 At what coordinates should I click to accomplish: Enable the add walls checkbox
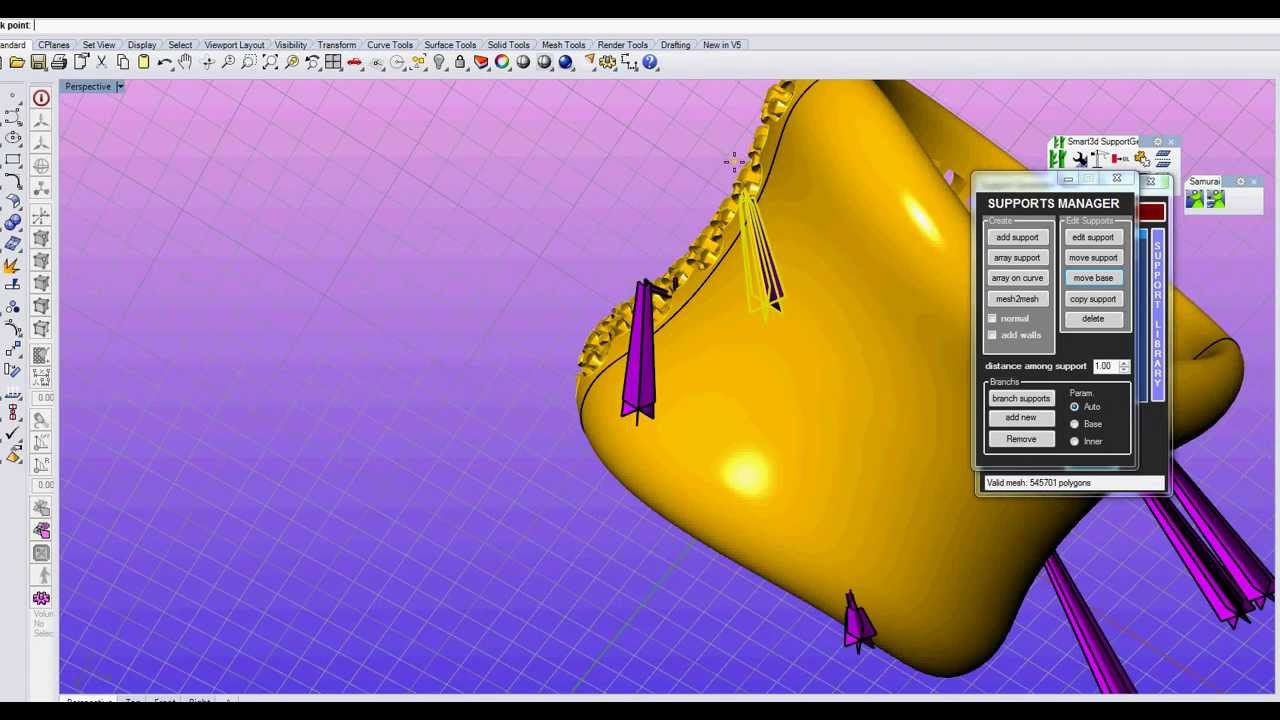993,335
